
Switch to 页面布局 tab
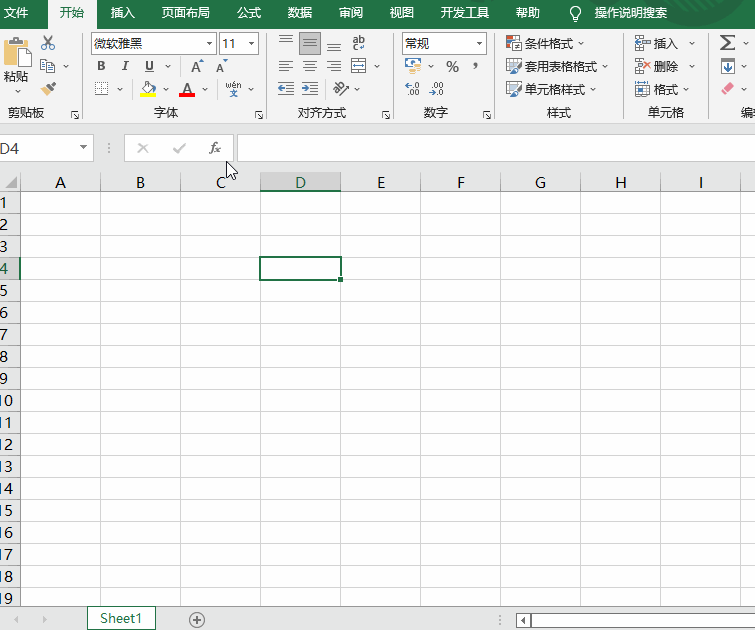185,13
